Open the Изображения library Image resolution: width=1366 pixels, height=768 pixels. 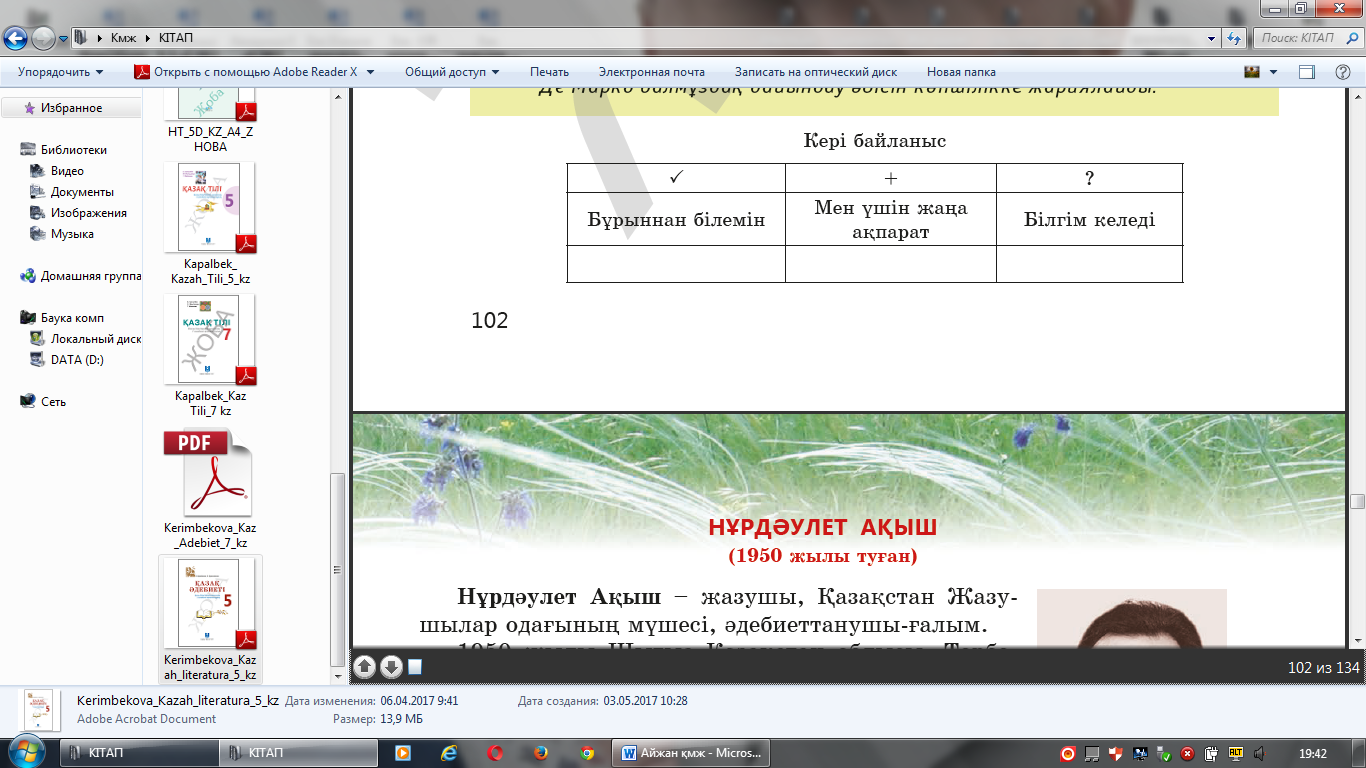pyautogui.click(x=89, y=213)
